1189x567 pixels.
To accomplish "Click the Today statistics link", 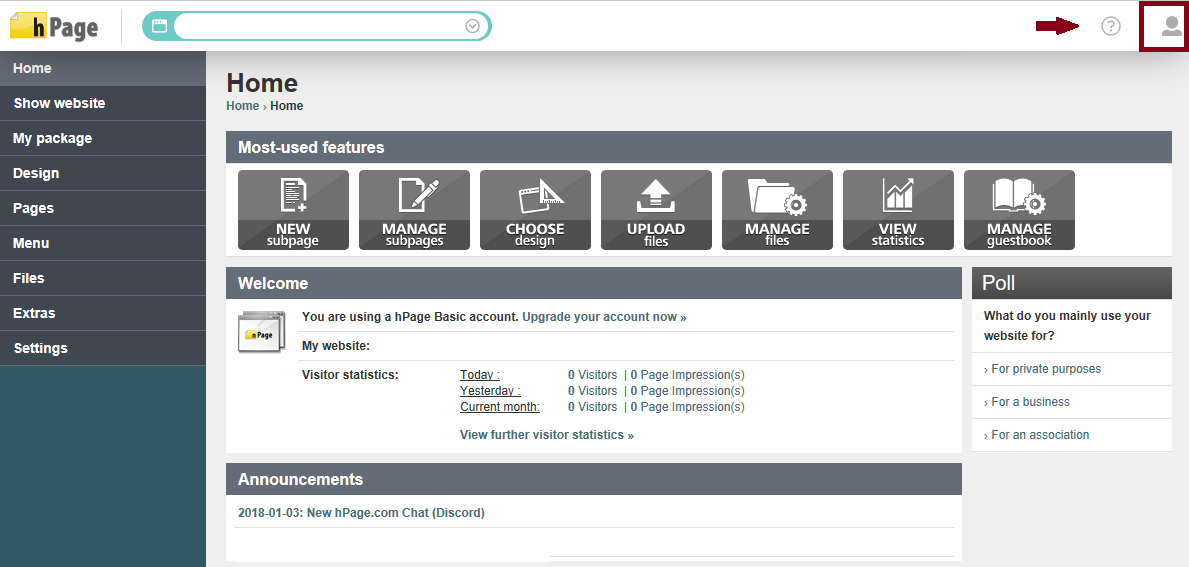I will click(x=480, y=374).
